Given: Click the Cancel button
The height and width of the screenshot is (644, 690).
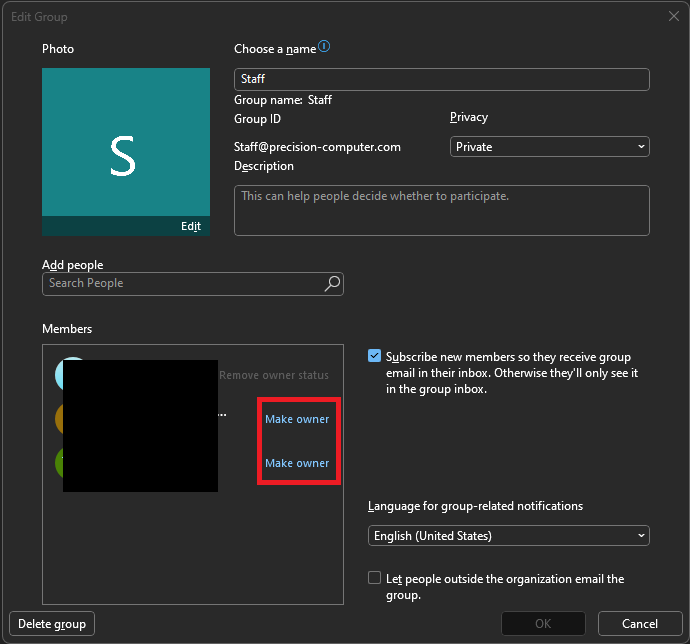Looking at the screenshot, I should coord(640,624).
